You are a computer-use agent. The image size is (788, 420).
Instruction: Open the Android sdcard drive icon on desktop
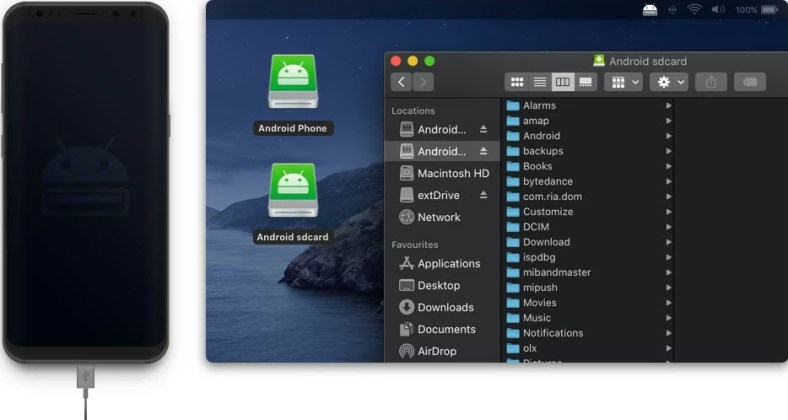(293, 190)
